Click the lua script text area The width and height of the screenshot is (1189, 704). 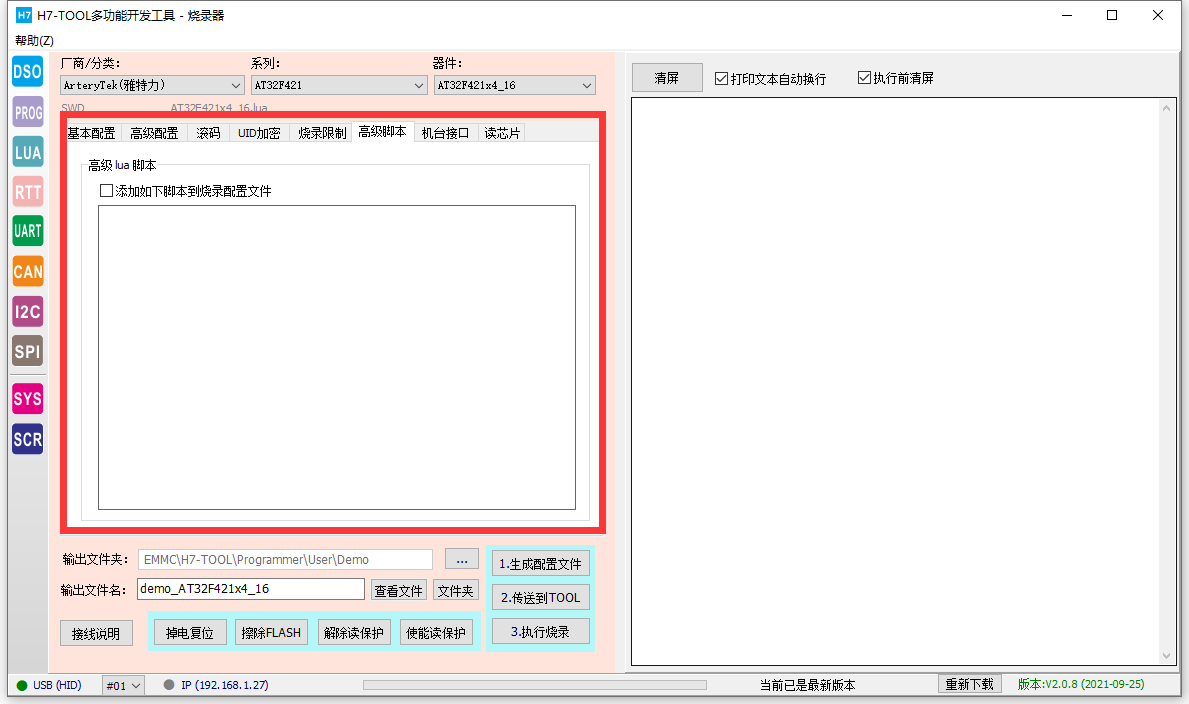(337, 357)
